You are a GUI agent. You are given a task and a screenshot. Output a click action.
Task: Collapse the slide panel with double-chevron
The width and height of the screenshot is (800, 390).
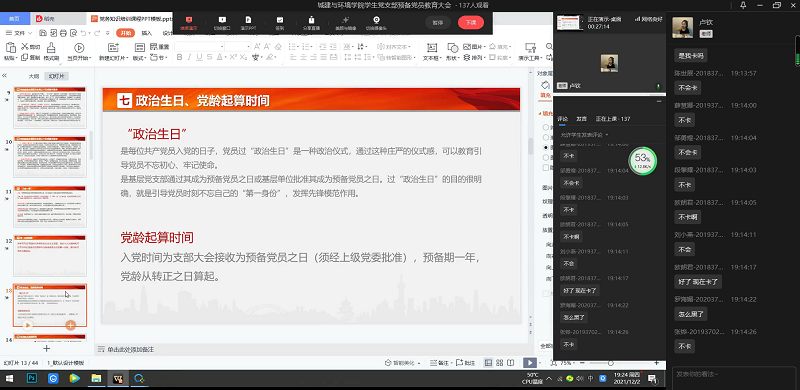pyautogui.click(x=4, y=76)
